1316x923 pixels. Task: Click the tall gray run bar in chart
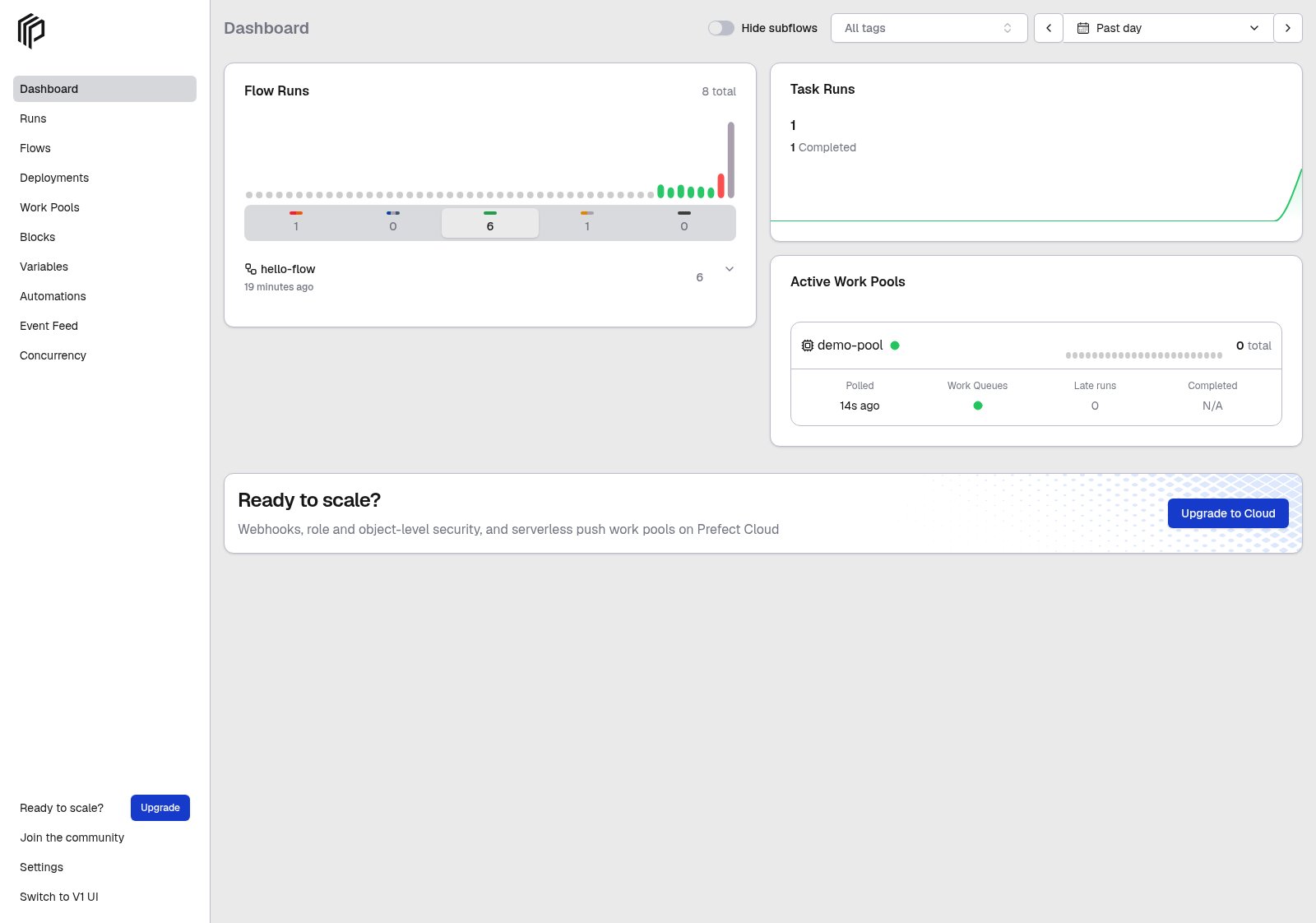coord(731,160)
